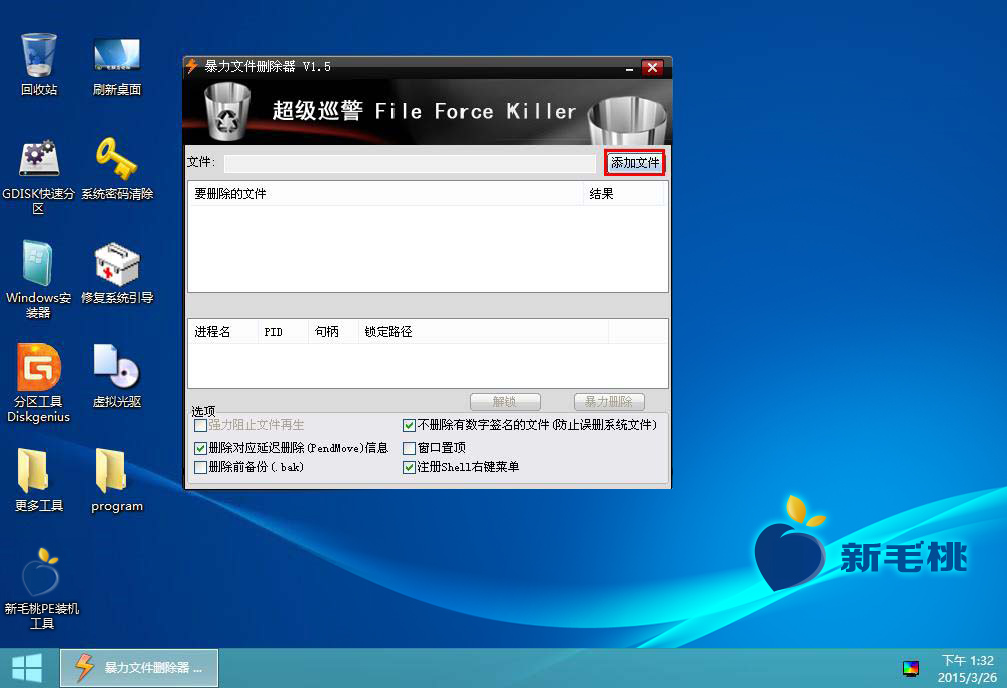Launch 新毛桃PE装机工具 desktop icon
Image resolution: width=1007 pixels, height=688 pixels.
(41, 588)
